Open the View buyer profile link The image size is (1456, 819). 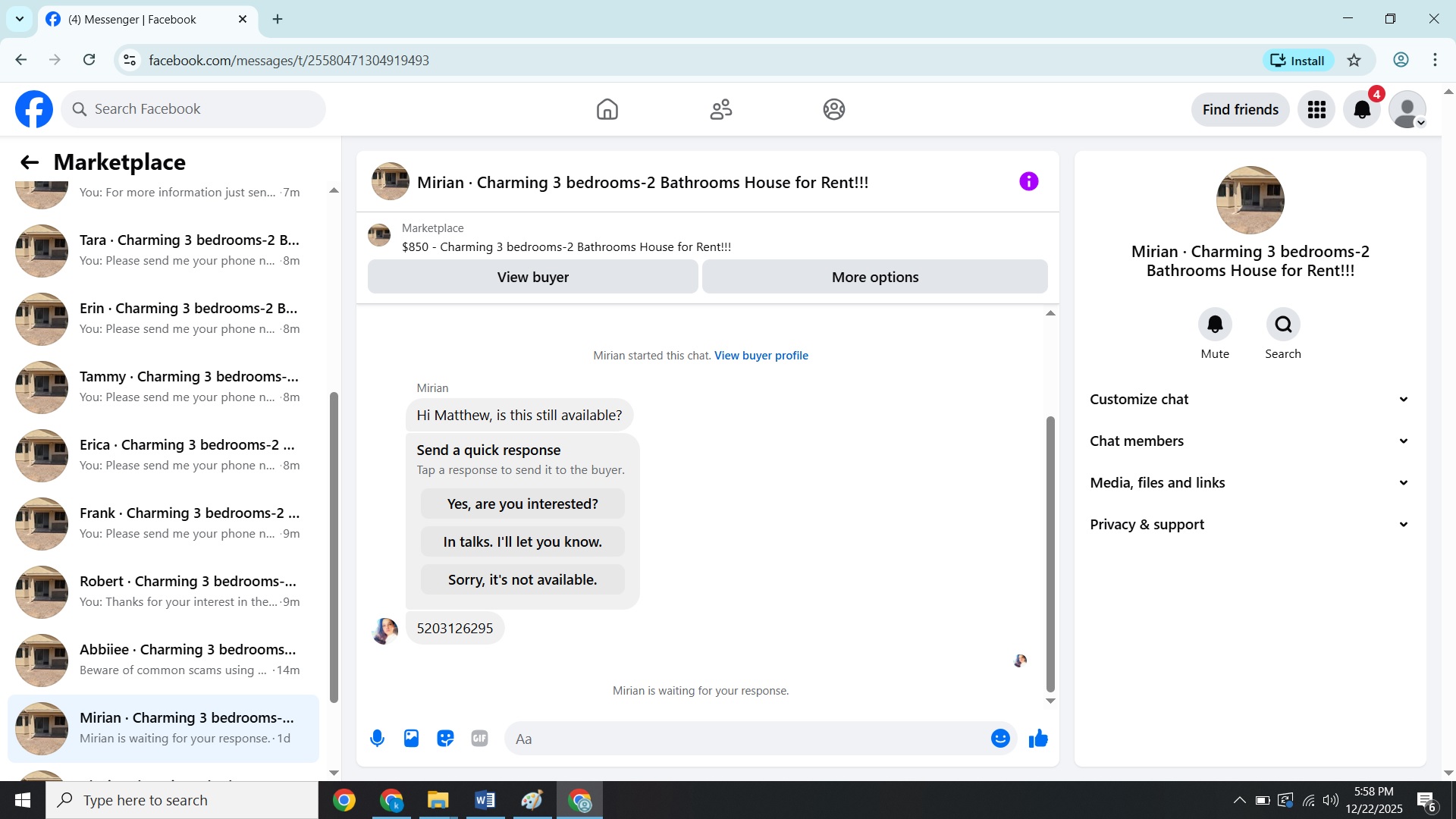tap(761, 355)
